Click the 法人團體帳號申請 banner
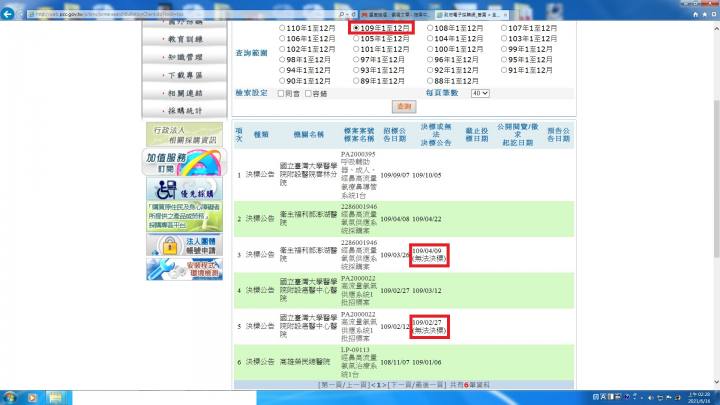 [x=168, y=243]
